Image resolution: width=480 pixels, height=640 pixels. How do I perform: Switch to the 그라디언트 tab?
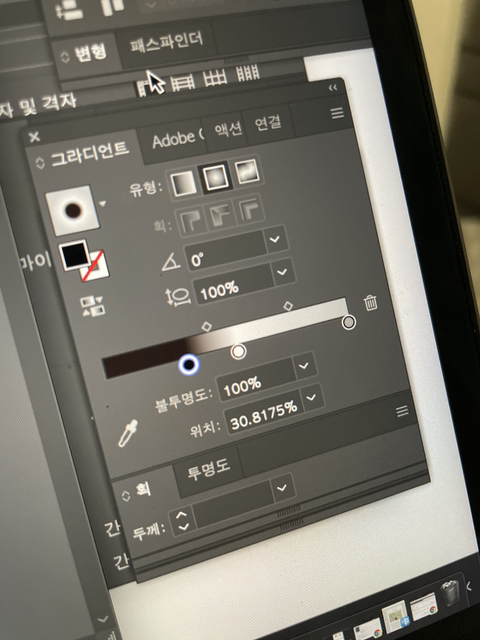[90, 154]
